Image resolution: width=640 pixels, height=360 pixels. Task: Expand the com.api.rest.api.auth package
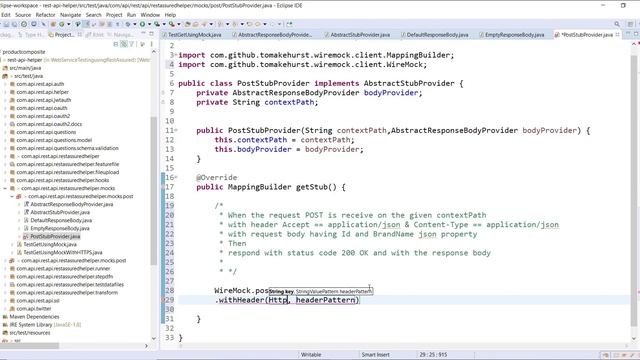click(x=5, y=84)
